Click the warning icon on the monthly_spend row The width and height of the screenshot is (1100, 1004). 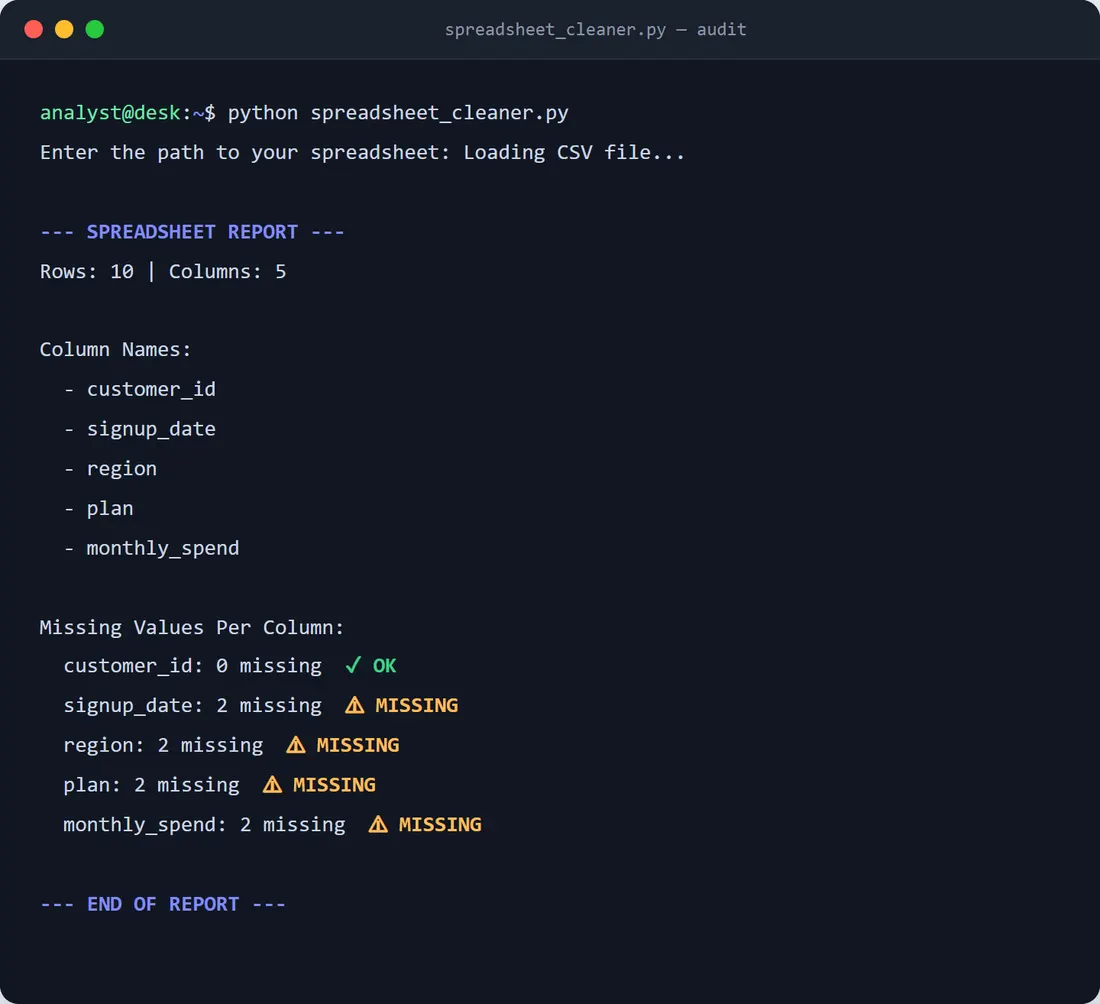coord(378,824)
